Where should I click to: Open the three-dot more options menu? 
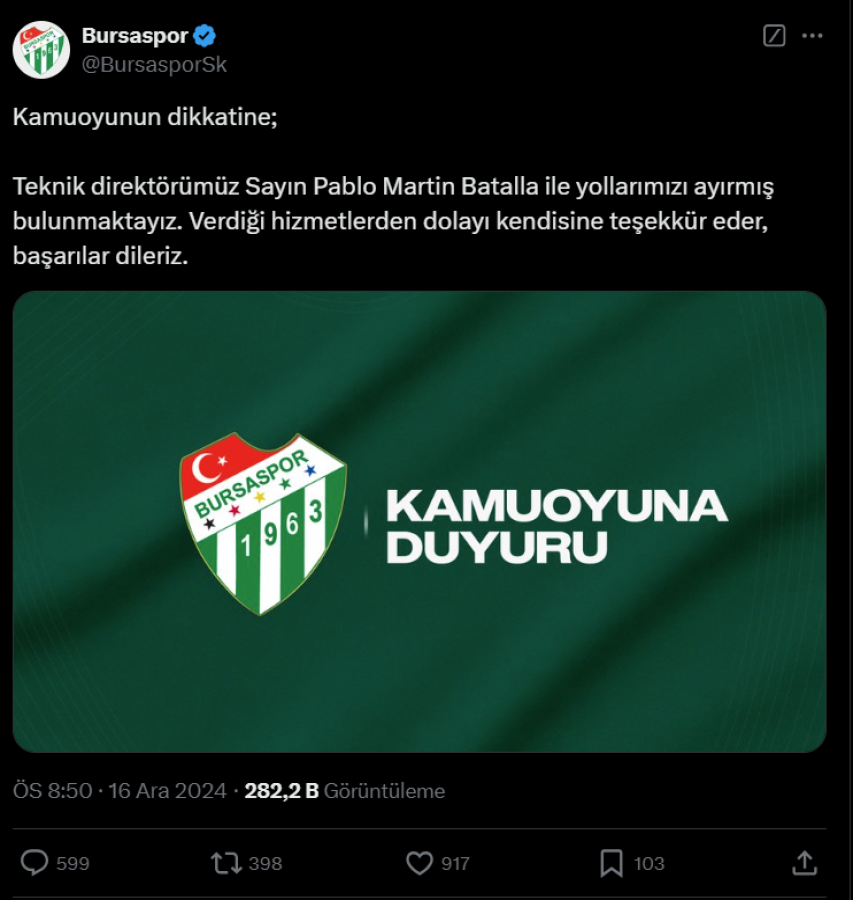[x=812, y=36]
